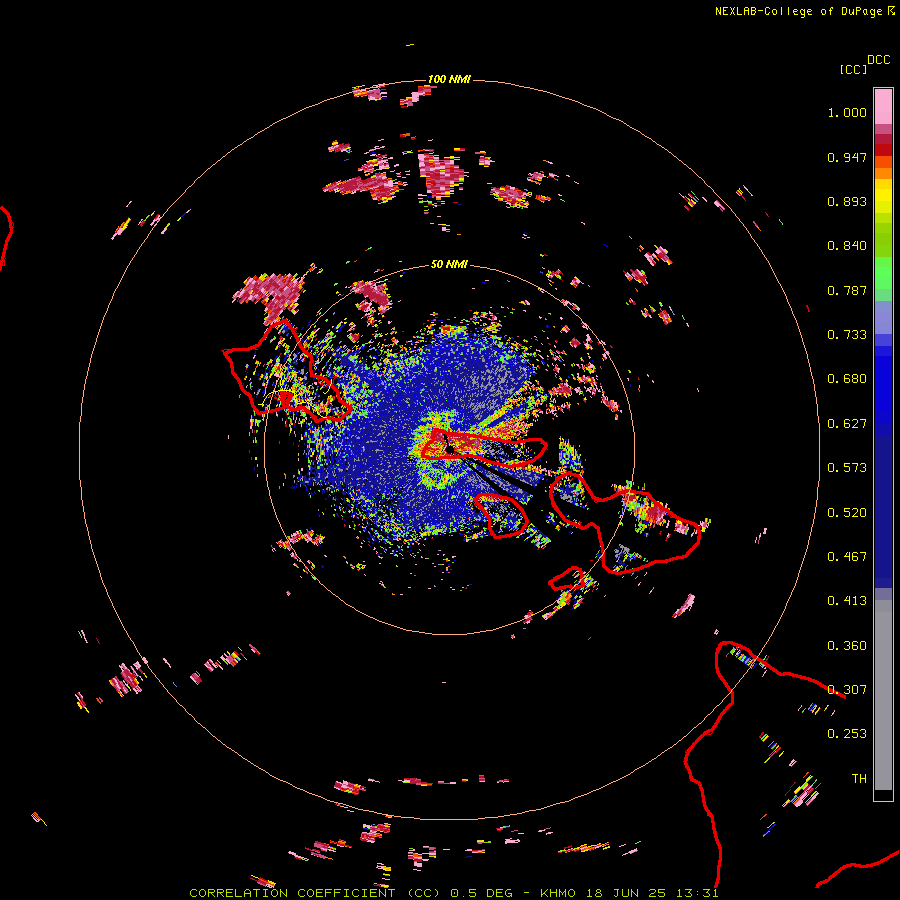The height and width of the screenshot is (900, 900).
Task: Click the 0.307 scale value
Action: point(847,690)
